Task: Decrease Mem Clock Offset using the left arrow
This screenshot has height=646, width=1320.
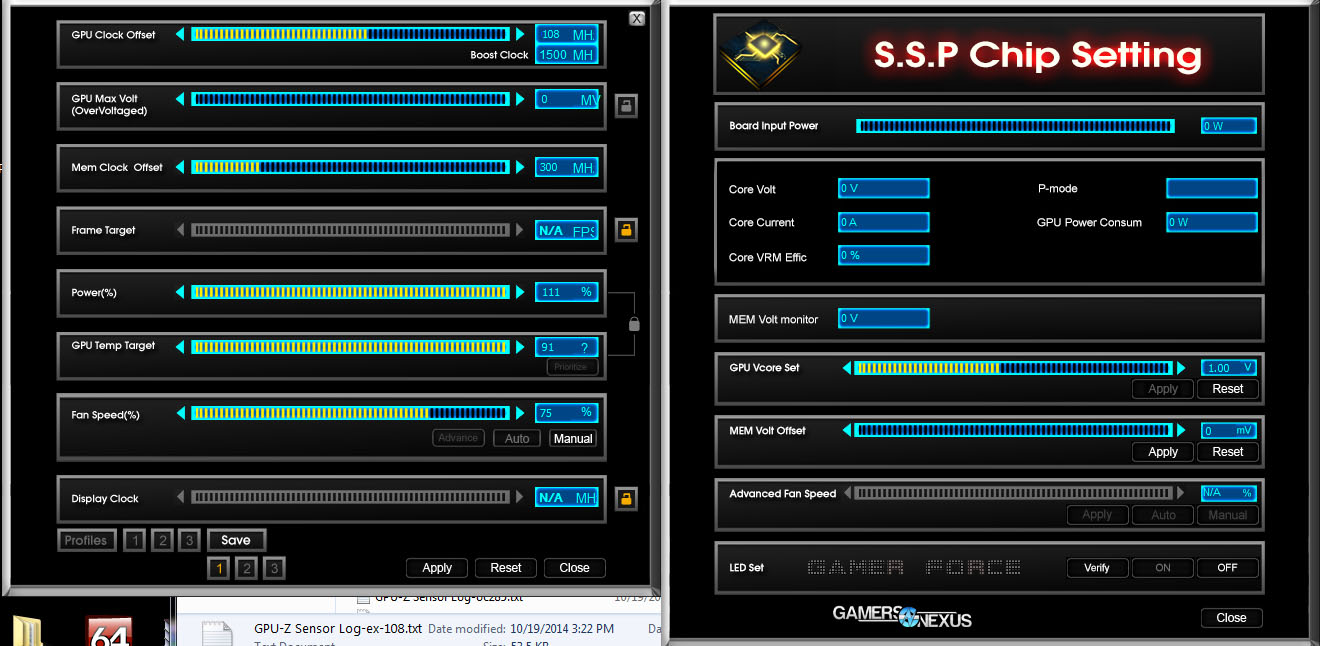Action: coord(181,168)
